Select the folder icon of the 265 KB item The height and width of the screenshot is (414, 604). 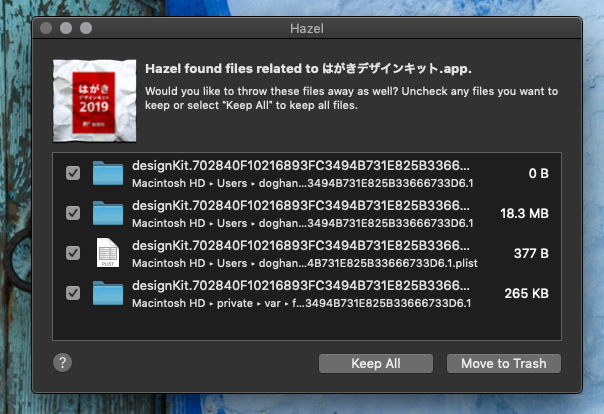click(108, 293)
